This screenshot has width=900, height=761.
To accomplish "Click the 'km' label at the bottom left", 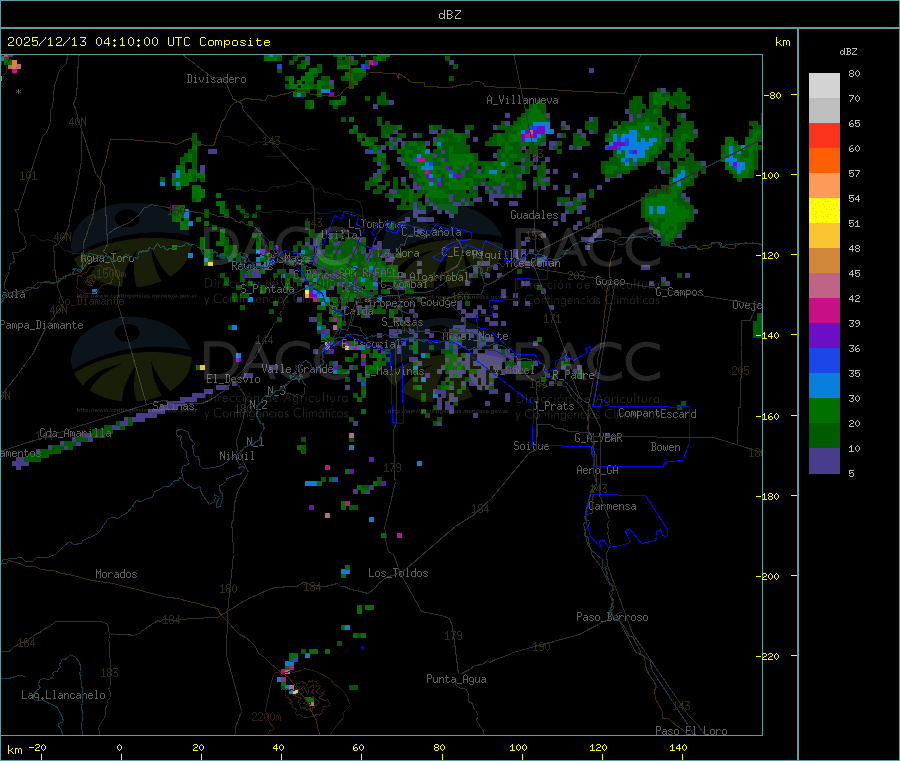I will point(14,750).
